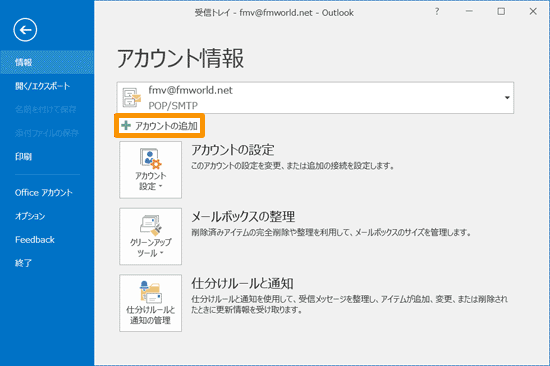Click the アカウントの追加 button
The width and height of the screenshot is (550, 366).
[160, 126]
